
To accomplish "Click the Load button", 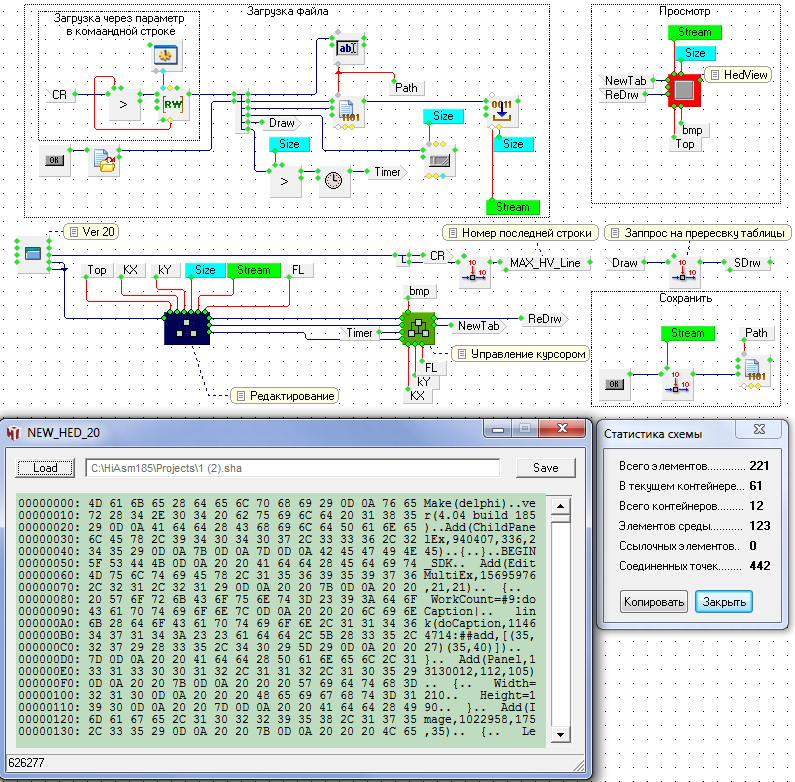I will coord(45,468).
